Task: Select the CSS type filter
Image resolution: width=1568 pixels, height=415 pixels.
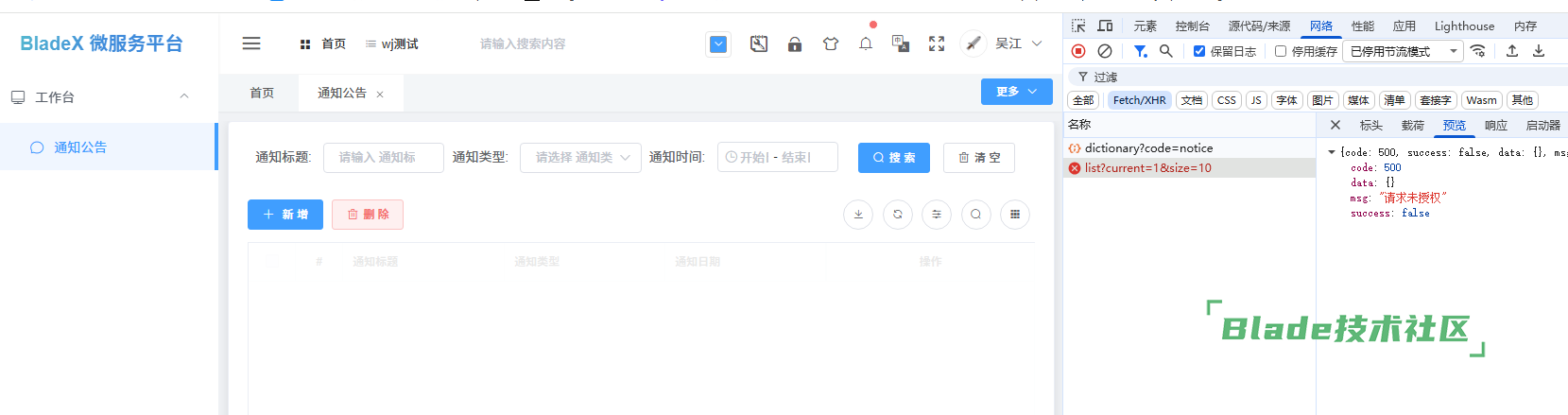Action: [1227, 100]
